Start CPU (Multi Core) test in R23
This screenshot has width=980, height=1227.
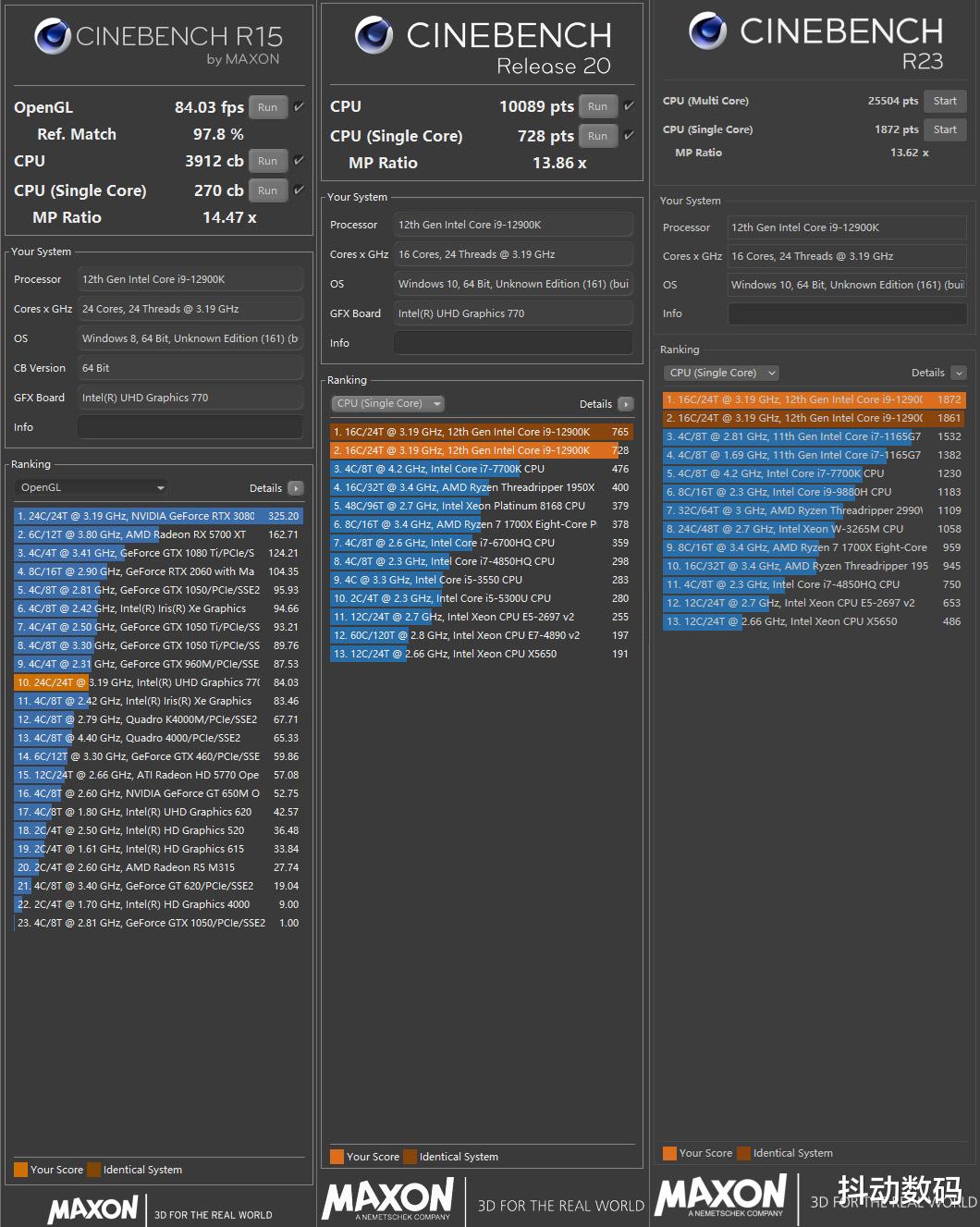945,101
